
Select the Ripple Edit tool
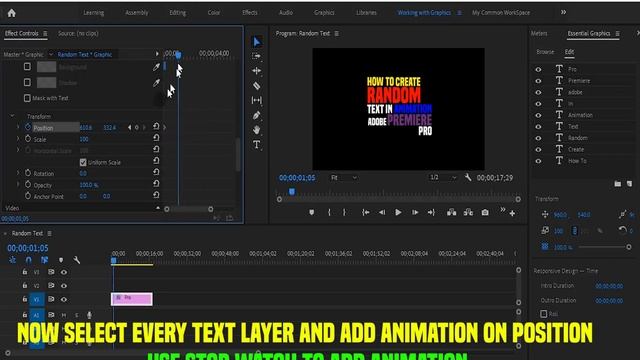point(257,71)
